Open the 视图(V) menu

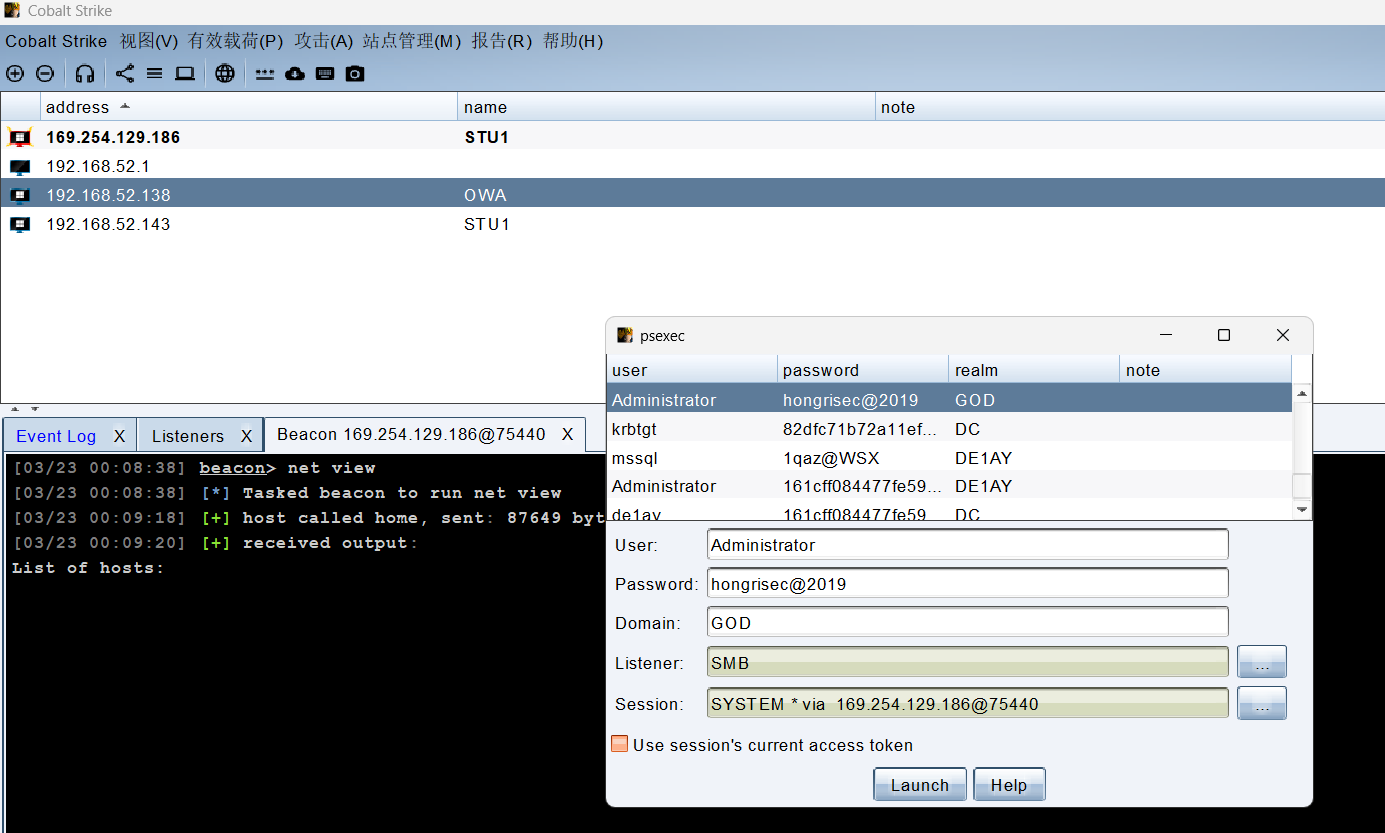(149, 41)
